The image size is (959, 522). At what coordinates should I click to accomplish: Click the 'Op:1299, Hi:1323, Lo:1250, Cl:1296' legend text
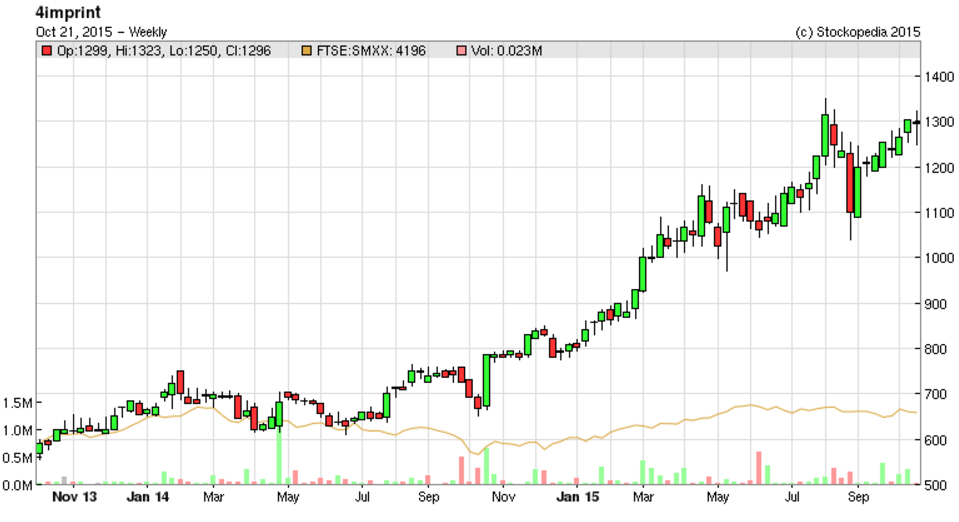pos(163,51)
